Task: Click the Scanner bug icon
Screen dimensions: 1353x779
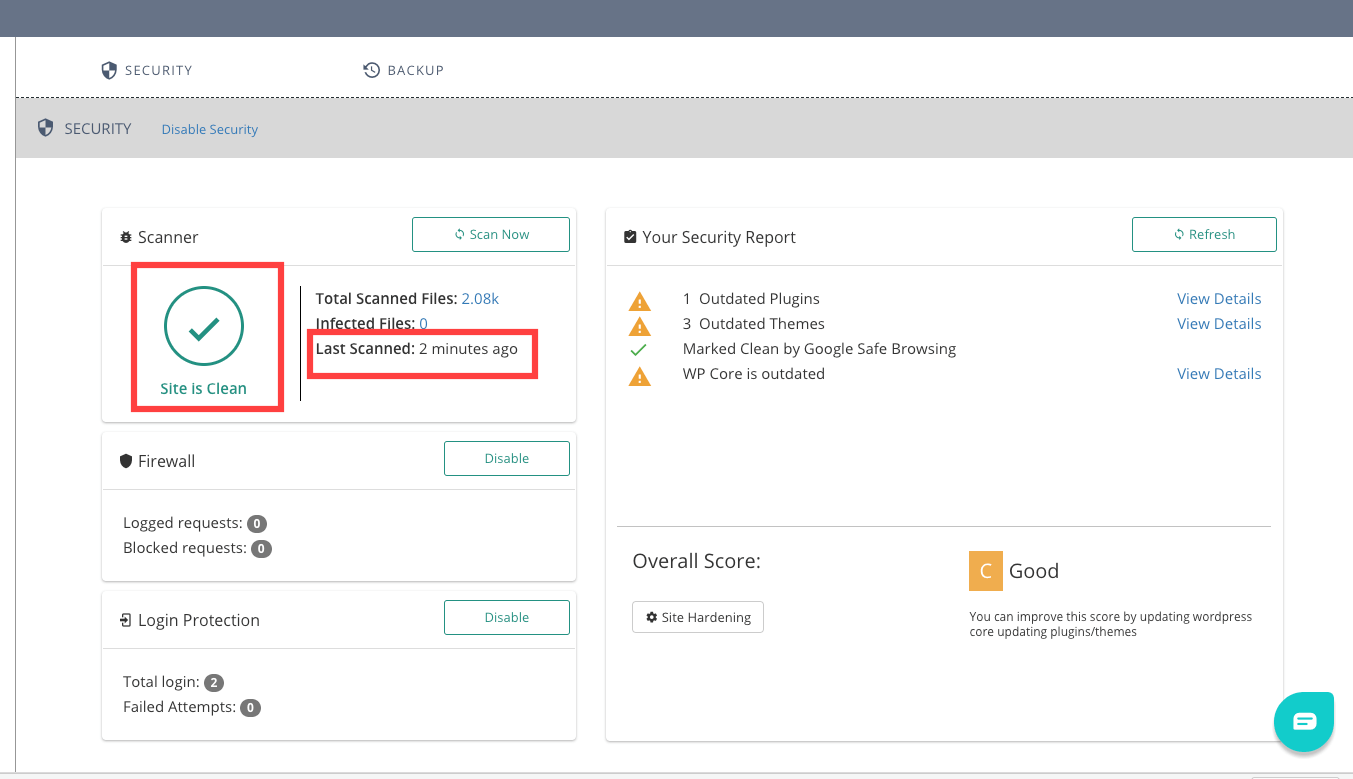Action: click(x=125, y=238)
